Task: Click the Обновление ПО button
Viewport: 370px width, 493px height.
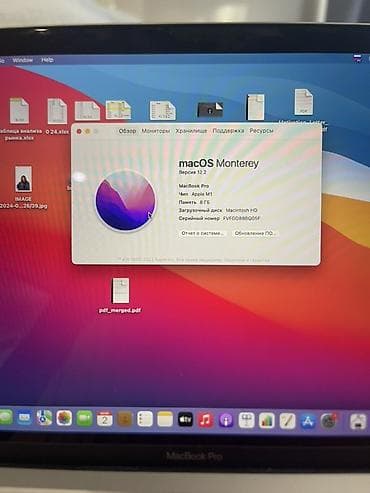Action: click(255, 233)
